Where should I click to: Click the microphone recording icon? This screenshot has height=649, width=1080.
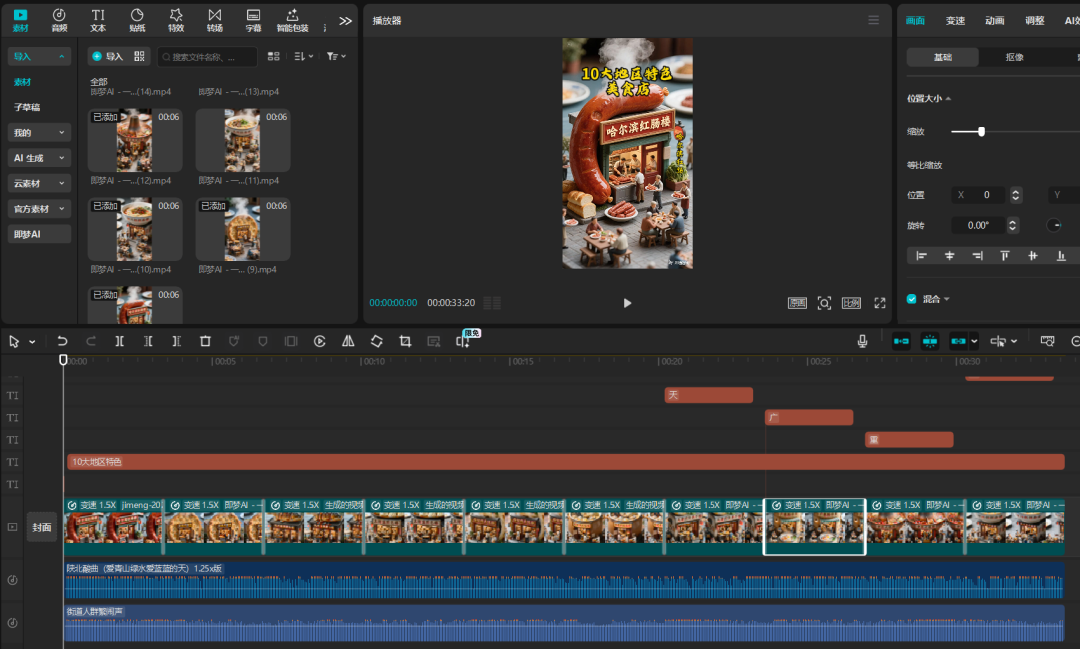(x=862, y=341)
